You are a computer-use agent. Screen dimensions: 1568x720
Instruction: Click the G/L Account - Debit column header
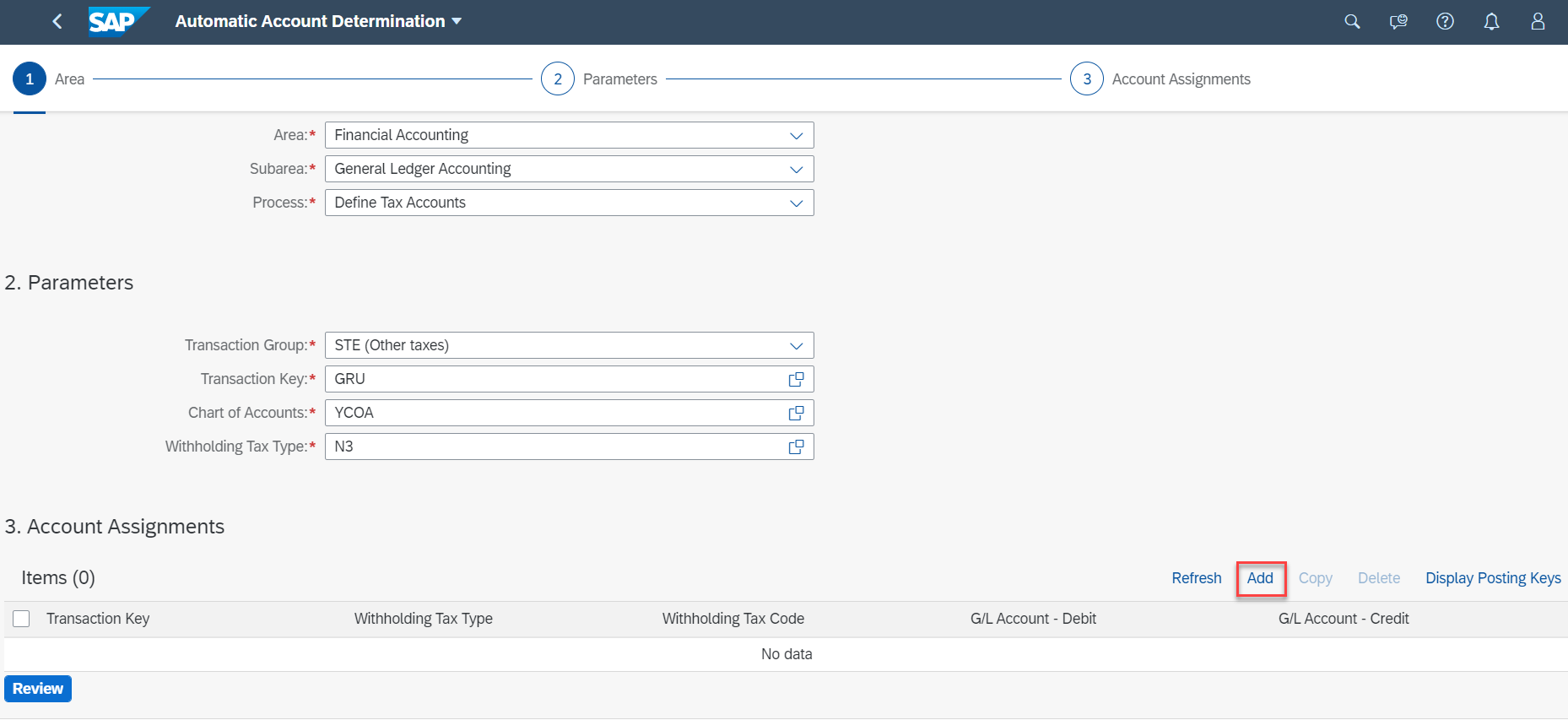point(1033,619)
